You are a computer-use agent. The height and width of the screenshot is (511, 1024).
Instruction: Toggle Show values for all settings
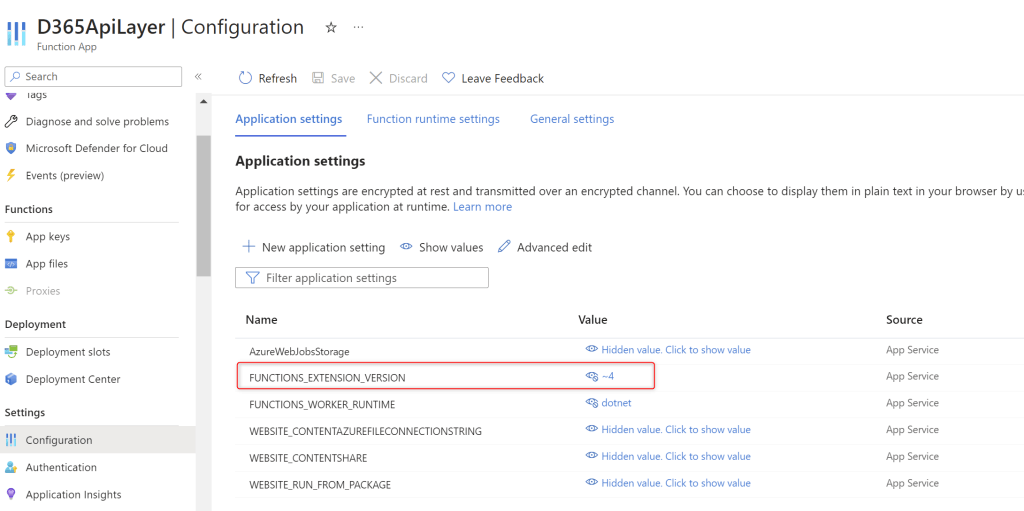[x=441, y=247]
